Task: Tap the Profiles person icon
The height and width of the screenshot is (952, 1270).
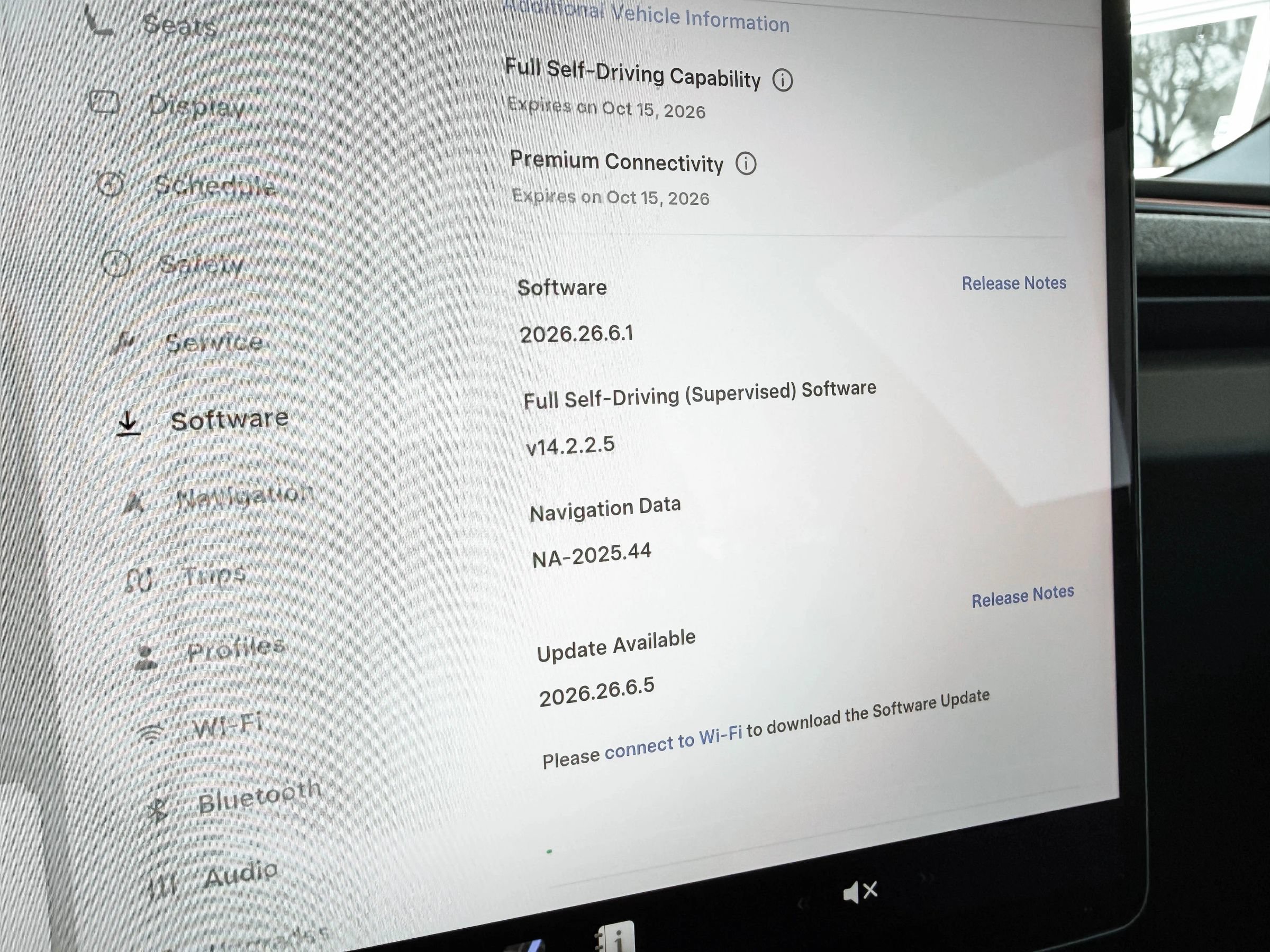Action: pos(146,657)
